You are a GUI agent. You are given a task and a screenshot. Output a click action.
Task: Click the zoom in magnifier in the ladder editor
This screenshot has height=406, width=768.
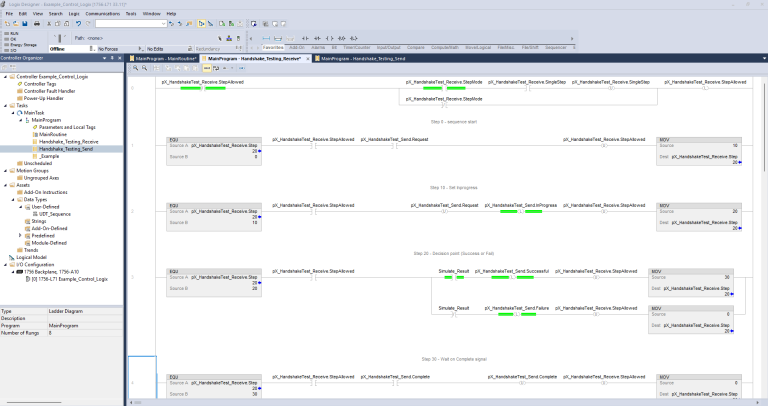point(135,68)
